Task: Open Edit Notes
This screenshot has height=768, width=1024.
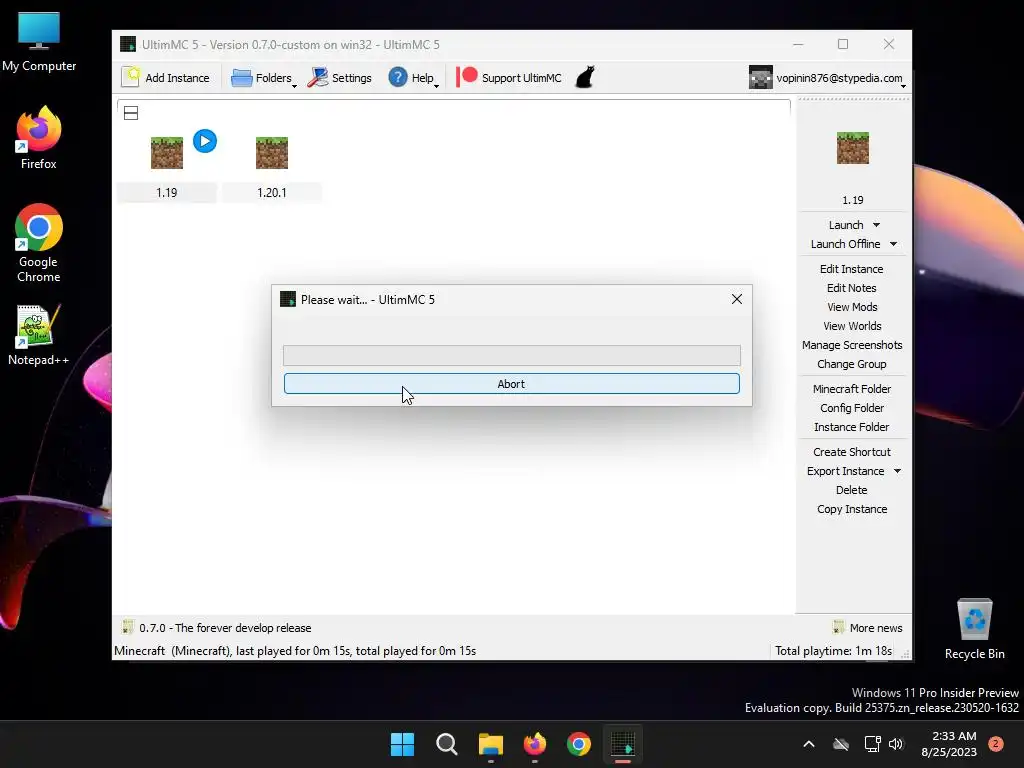Action: (852, 288)
